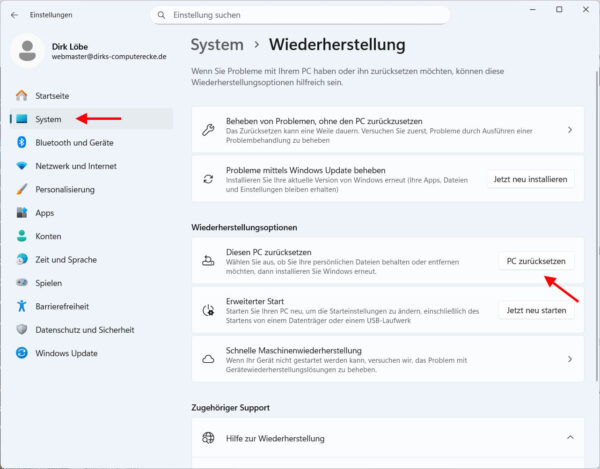Expand Beheben von Problemen chevron
This screenshot has height=469, width=600.
pos(570,130)
